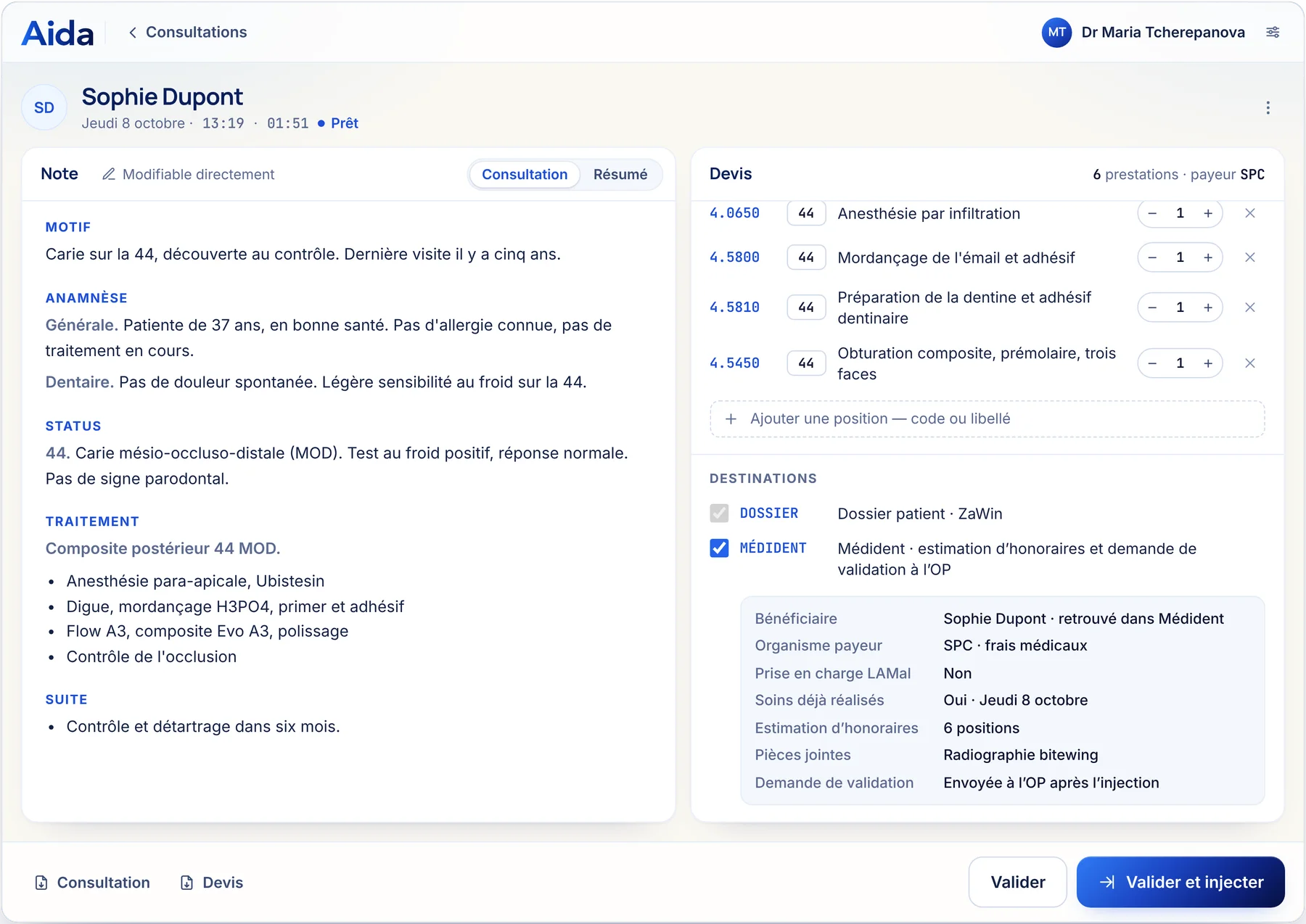Click tariff code 4.0650
The image size is (1306, 924).
pyautogui.click(x=734, y=213)
